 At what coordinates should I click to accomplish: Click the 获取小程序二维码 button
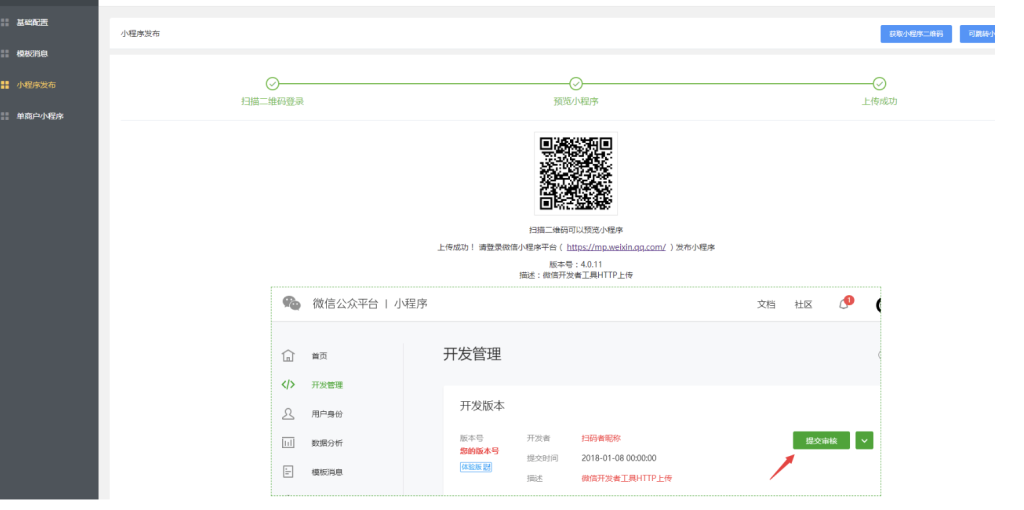(x=916, y=34)
